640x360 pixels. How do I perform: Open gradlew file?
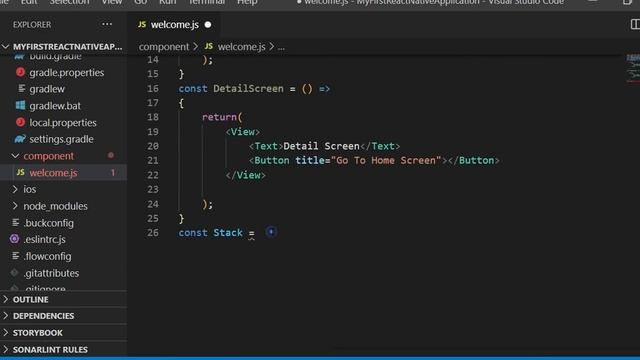47,89
